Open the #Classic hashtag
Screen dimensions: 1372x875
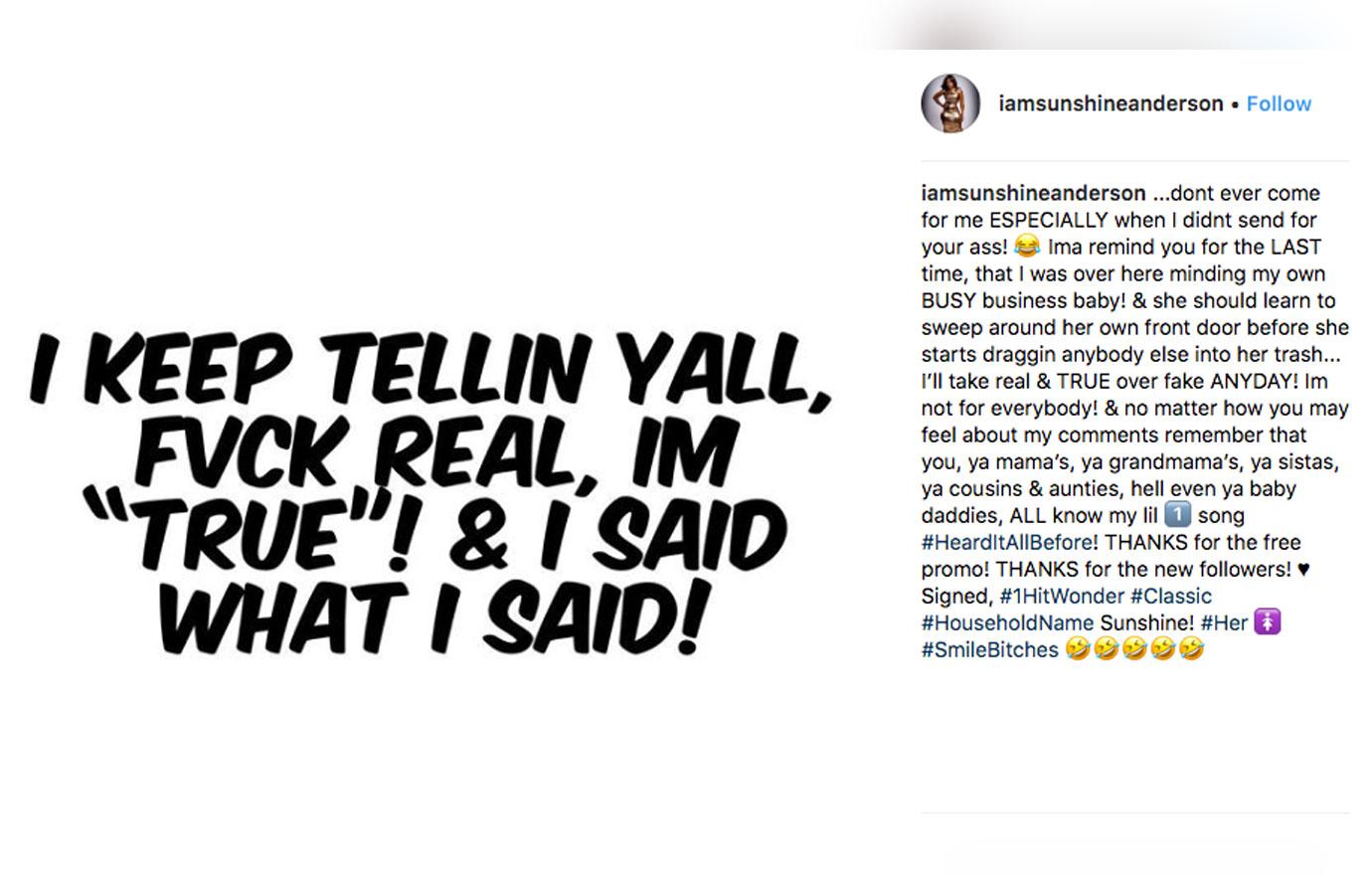click(1170, 595)
